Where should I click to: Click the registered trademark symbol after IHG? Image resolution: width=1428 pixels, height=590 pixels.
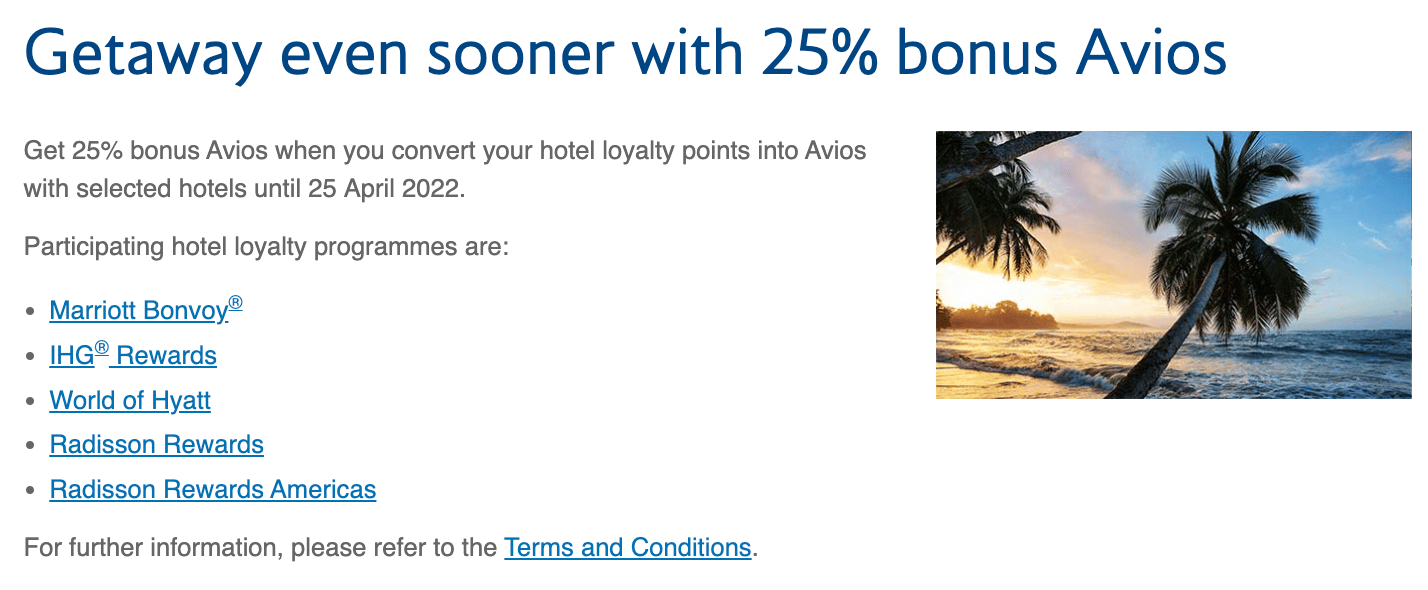click(102, 349)
